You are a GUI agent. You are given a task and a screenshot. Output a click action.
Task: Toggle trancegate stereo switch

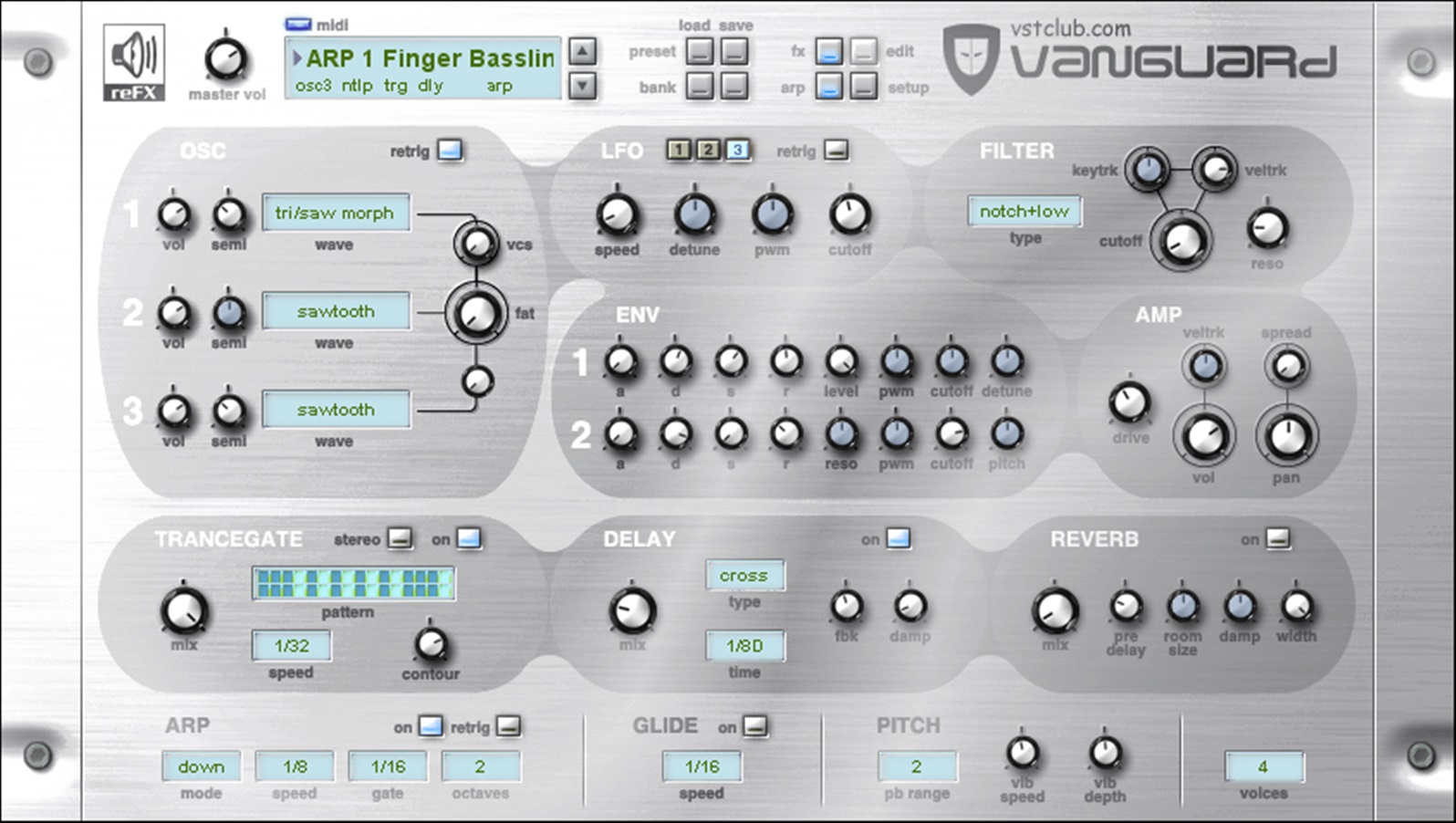(400, 538)
